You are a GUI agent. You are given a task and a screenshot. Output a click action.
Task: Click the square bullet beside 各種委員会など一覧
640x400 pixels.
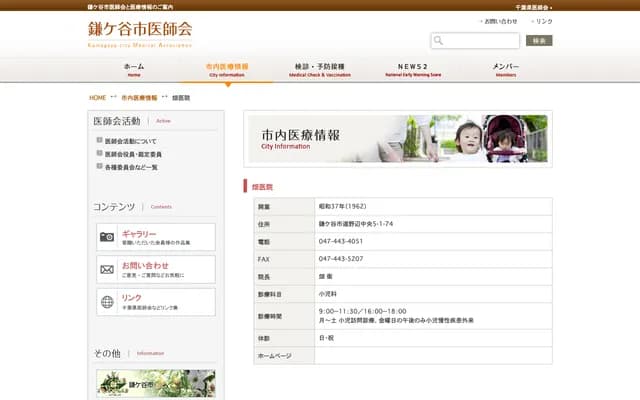coord(99,167)
